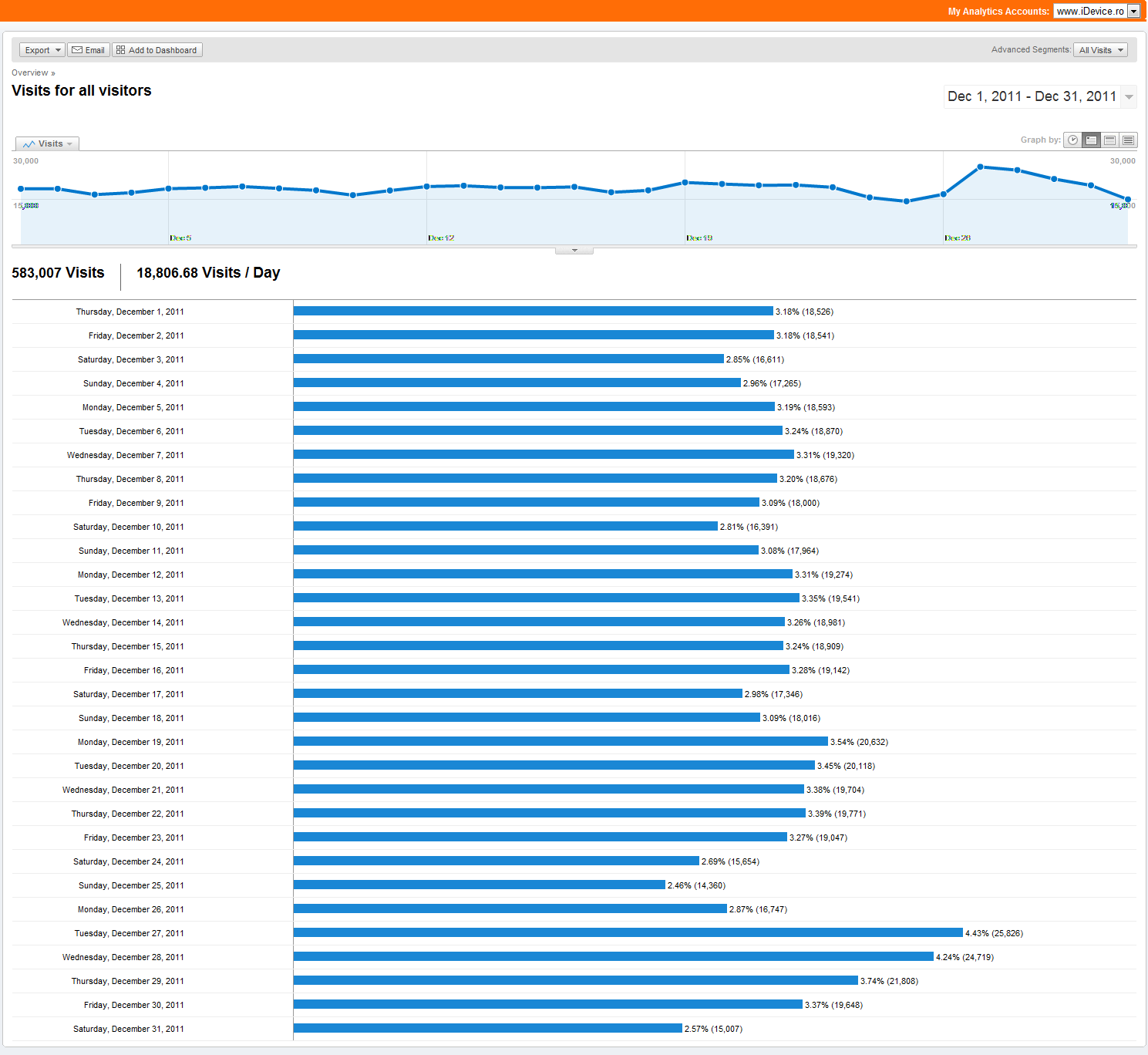This screenshot has height=1055, width=1148.
Task: Click the first data point on the graph
Action: (x=21, y=189)
